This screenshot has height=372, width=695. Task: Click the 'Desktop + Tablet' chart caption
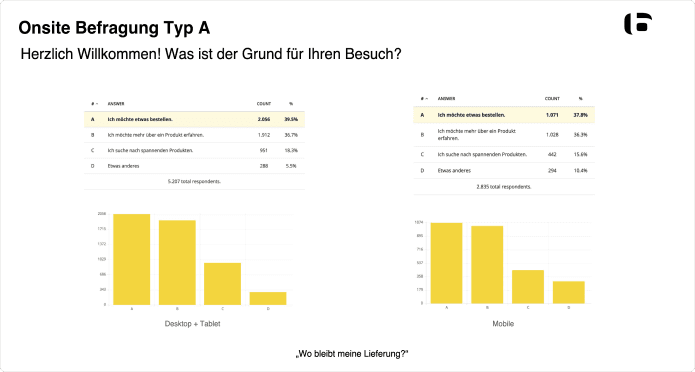point(192,324)
